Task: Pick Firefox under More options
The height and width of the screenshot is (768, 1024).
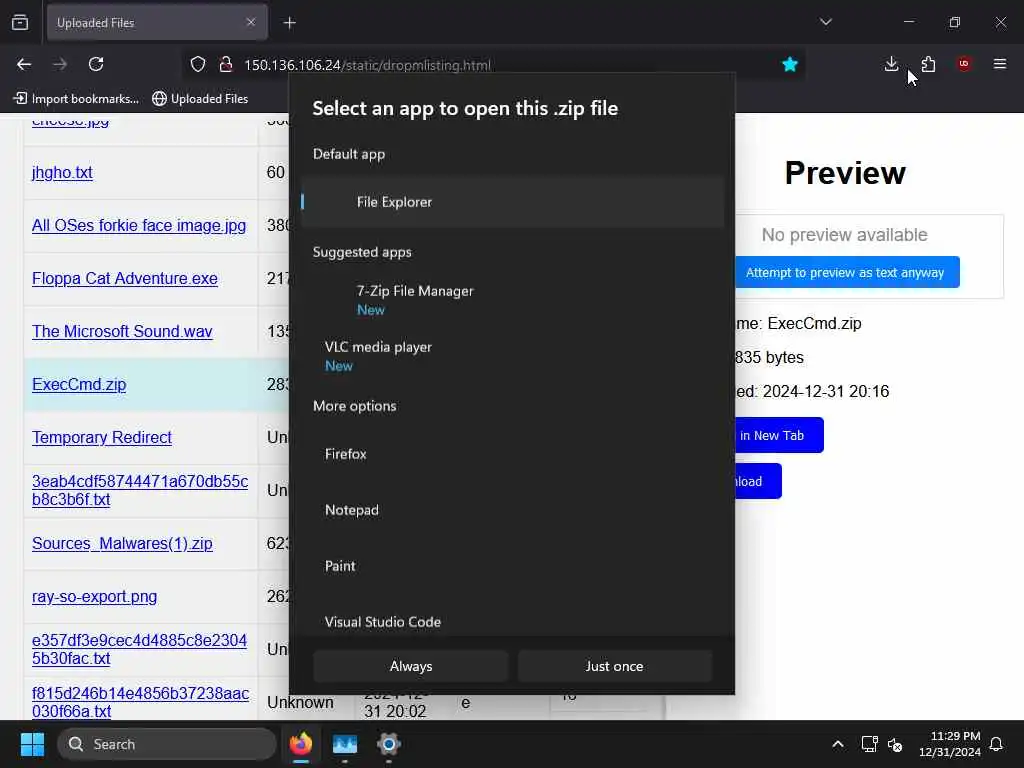Action: (513, 454)
